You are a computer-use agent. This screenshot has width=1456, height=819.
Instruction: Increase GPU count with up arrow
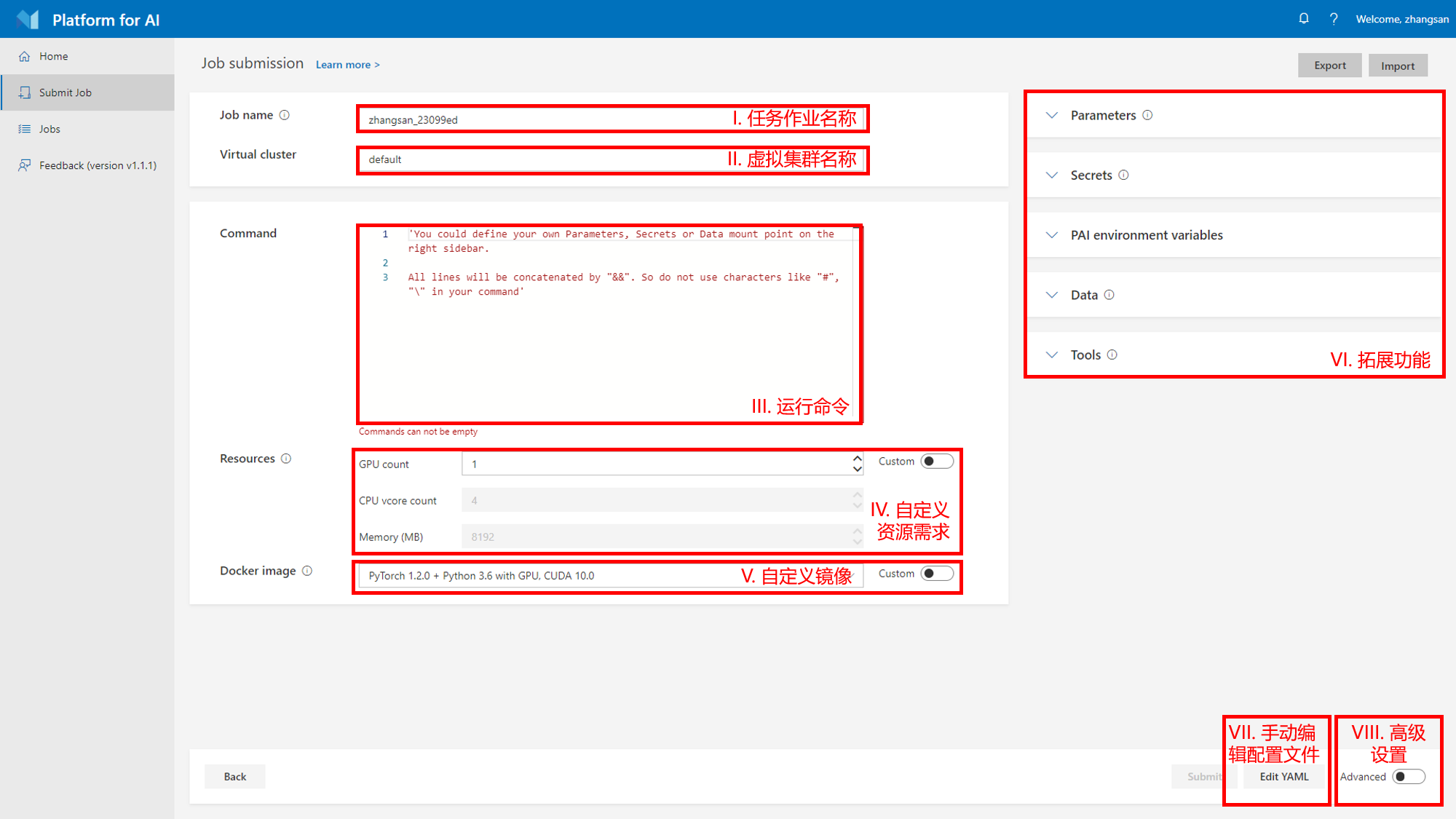coord(857,459)
